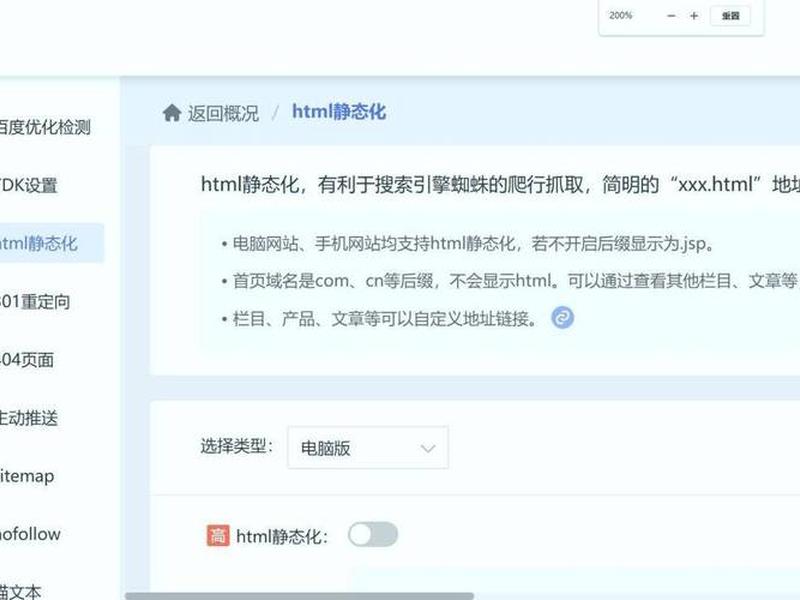Image resolution: width=800 pixels, height=600 pixels.
Task: Click the description line starting html静态化，有利于
Action: tap(500, 184)
